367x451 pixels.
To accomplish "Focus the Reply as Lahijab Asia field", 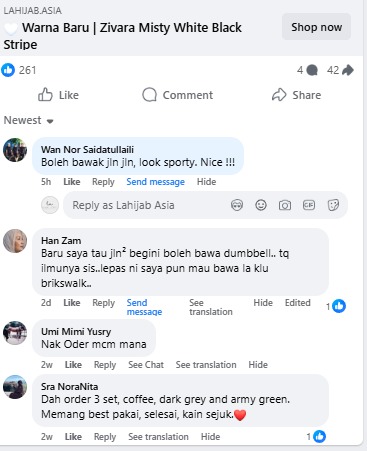I will (x=147, y=205).
